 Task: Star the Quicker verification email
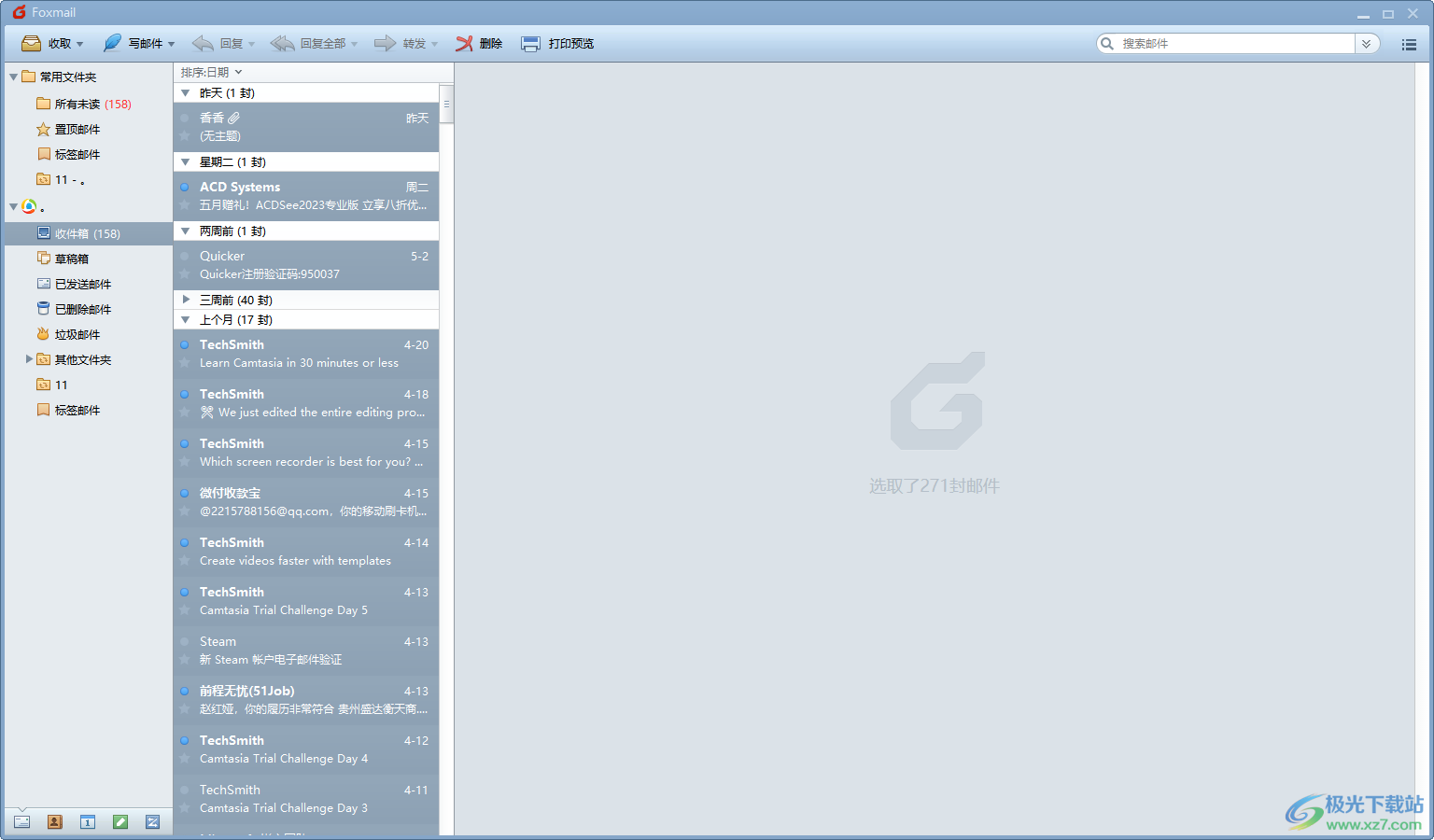point(185,274)
